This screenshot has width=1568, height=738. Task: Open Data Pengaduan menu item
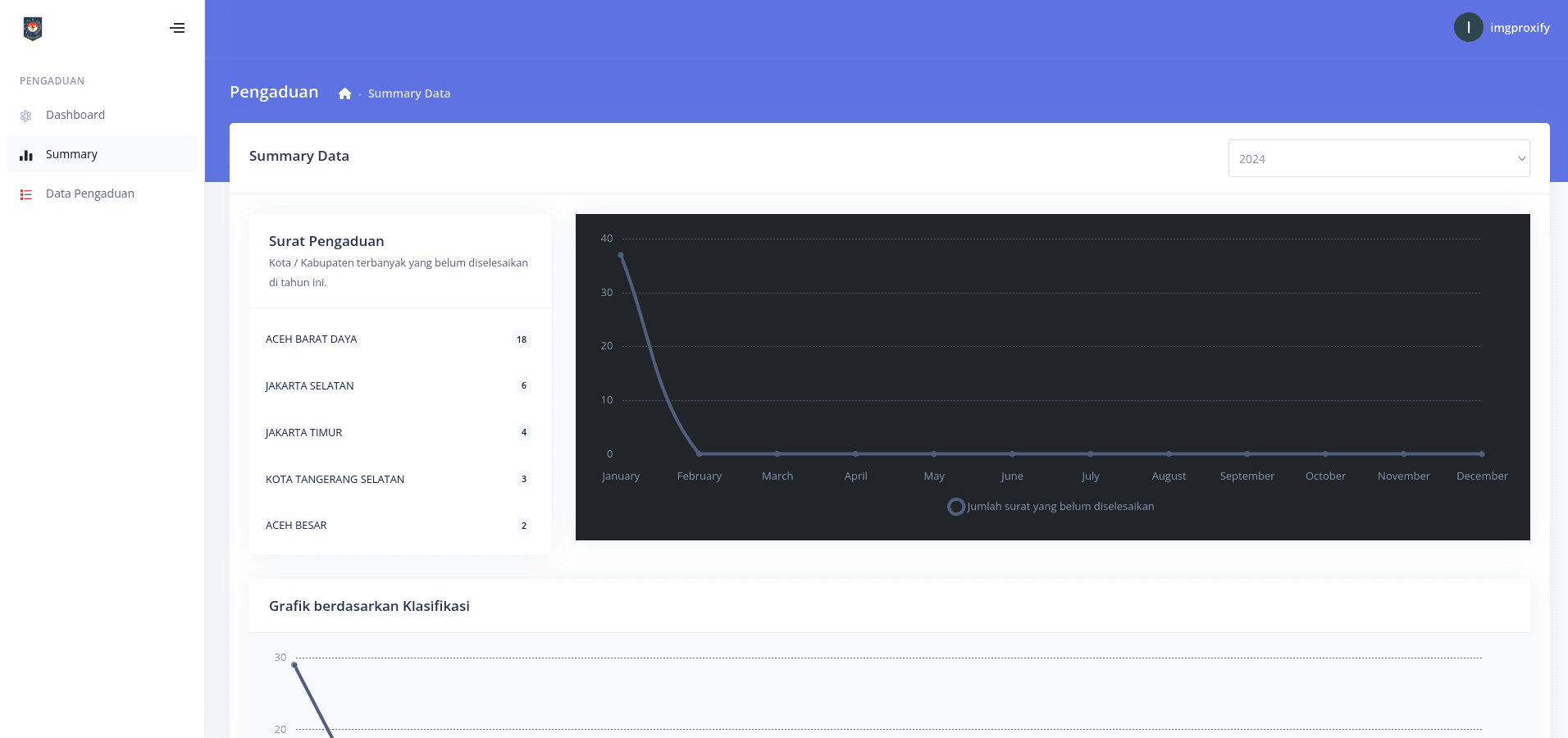click(102, 194)
